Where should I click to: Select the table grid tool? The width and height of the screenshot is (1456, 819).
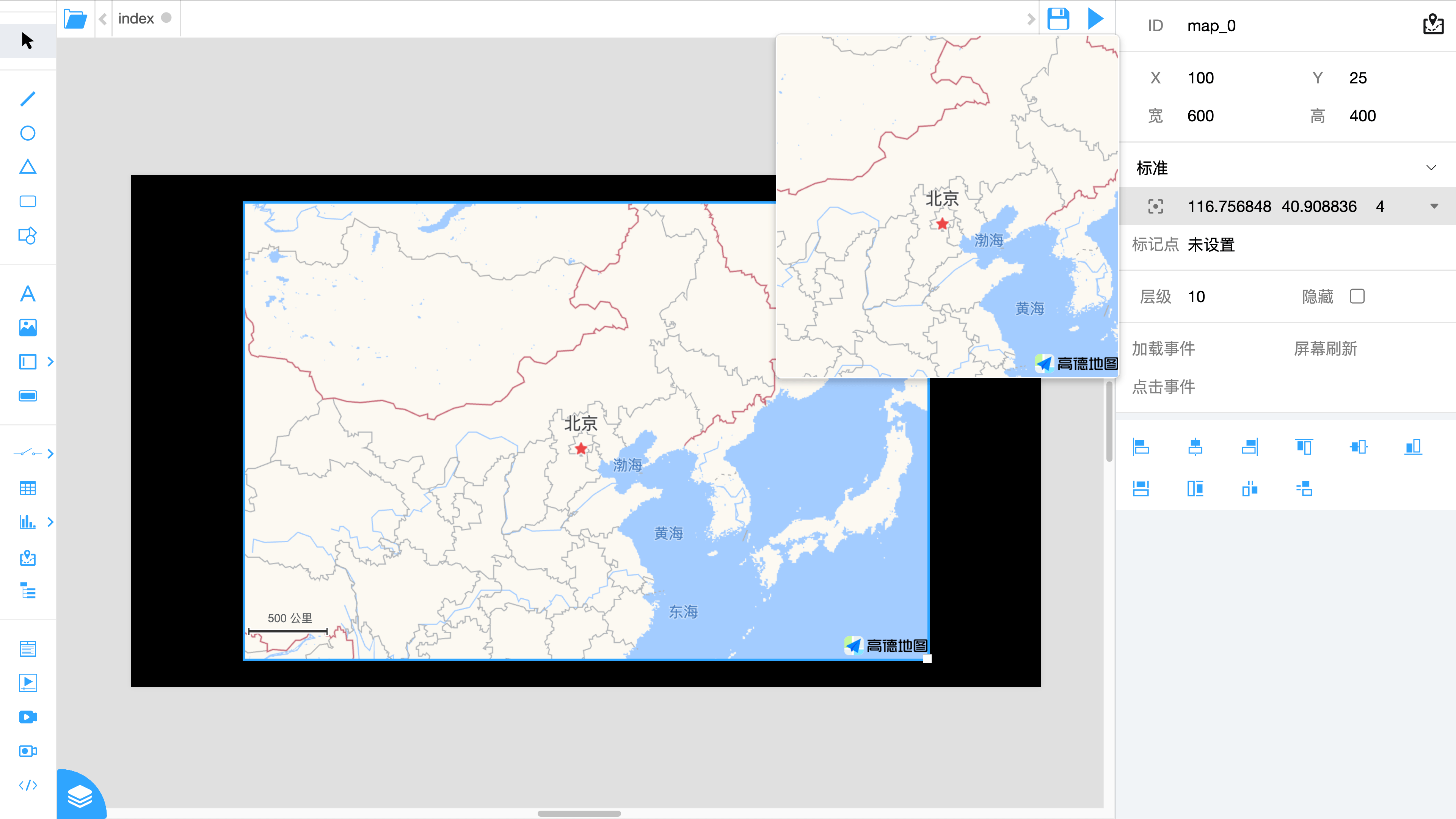[x=28, y=488]
